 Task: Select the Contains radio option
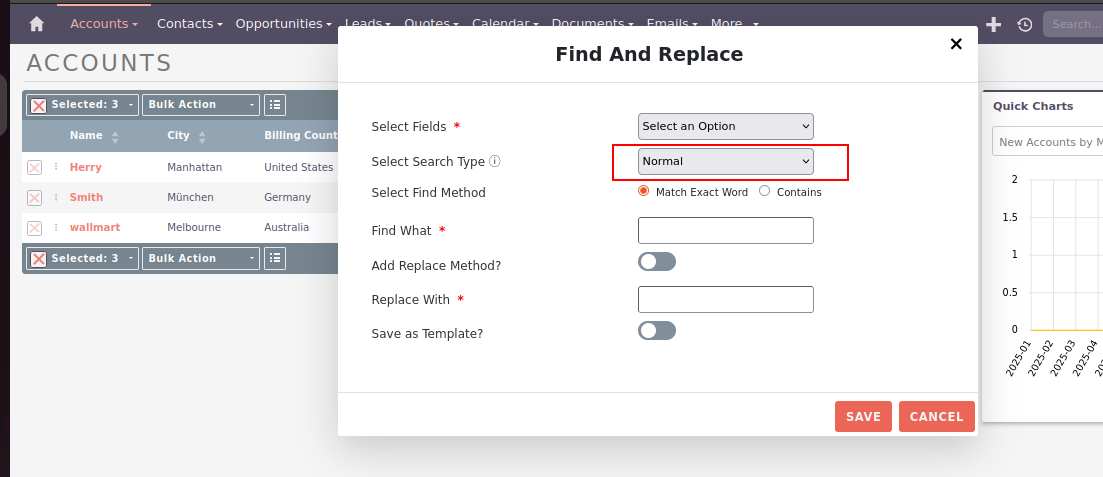tap(765, 191)
